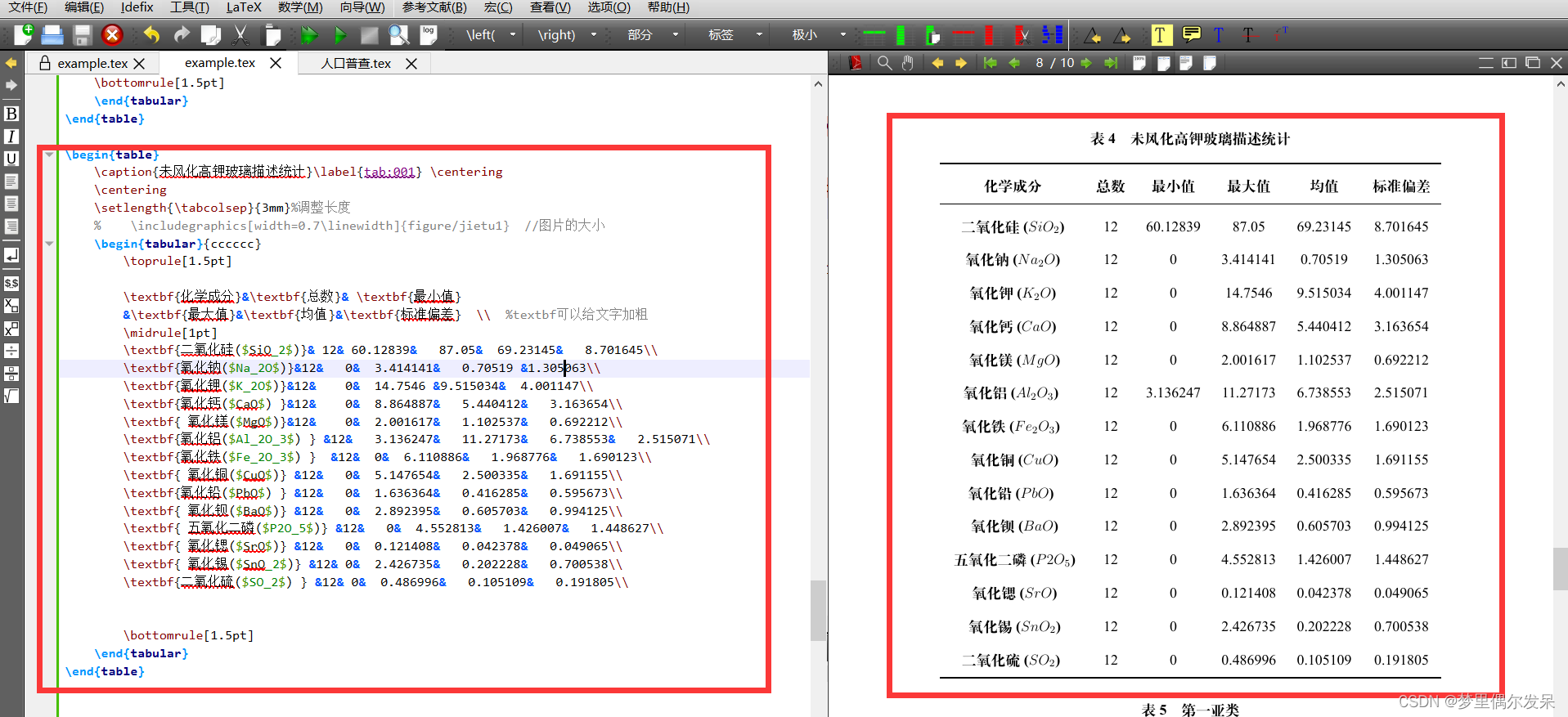Align the table columns with the blue icon
1568x717 pixels.
pyautogui.click(x=1052, y=35)
